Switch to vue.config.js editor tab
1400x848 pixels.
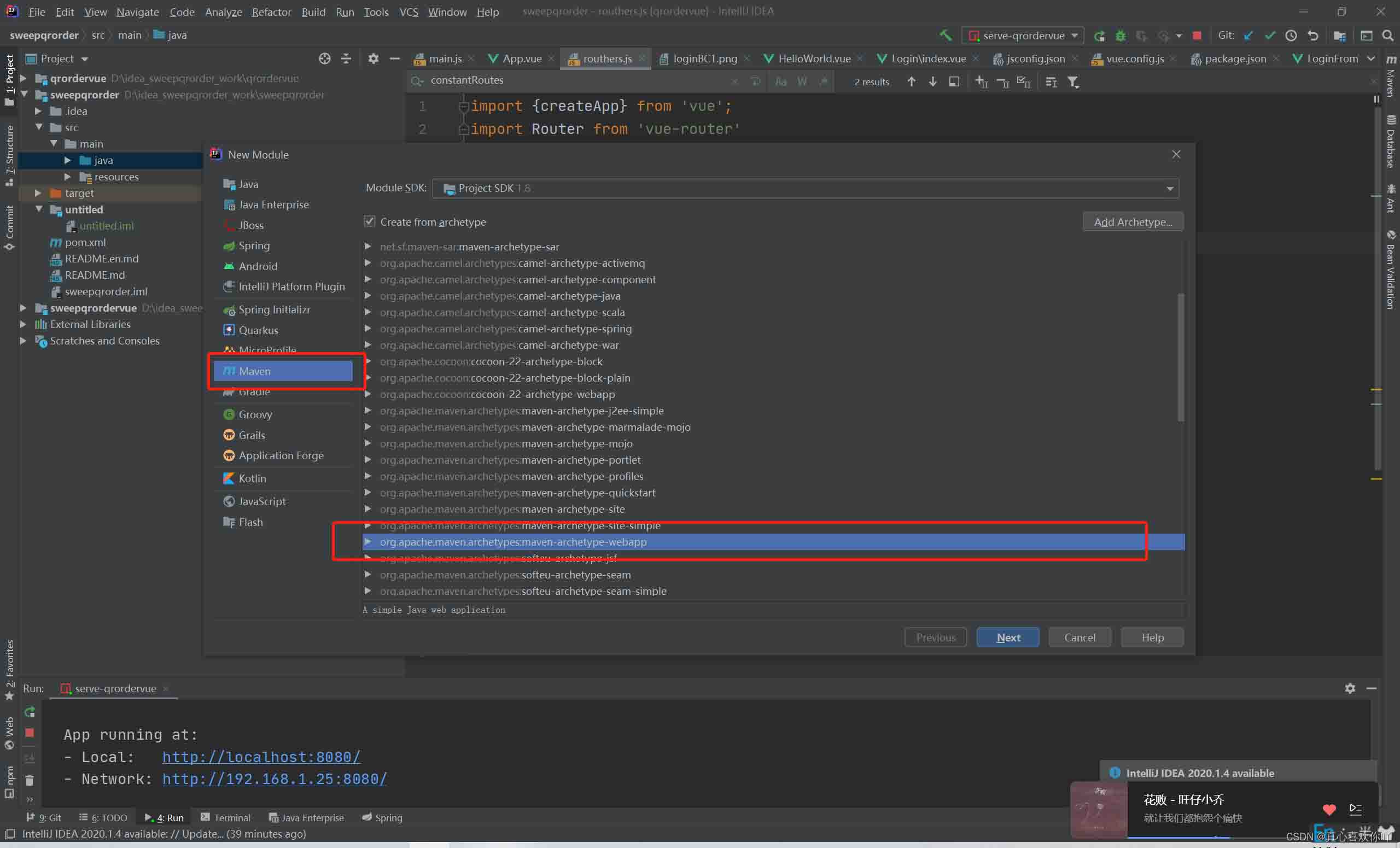tap(1134, 59)
